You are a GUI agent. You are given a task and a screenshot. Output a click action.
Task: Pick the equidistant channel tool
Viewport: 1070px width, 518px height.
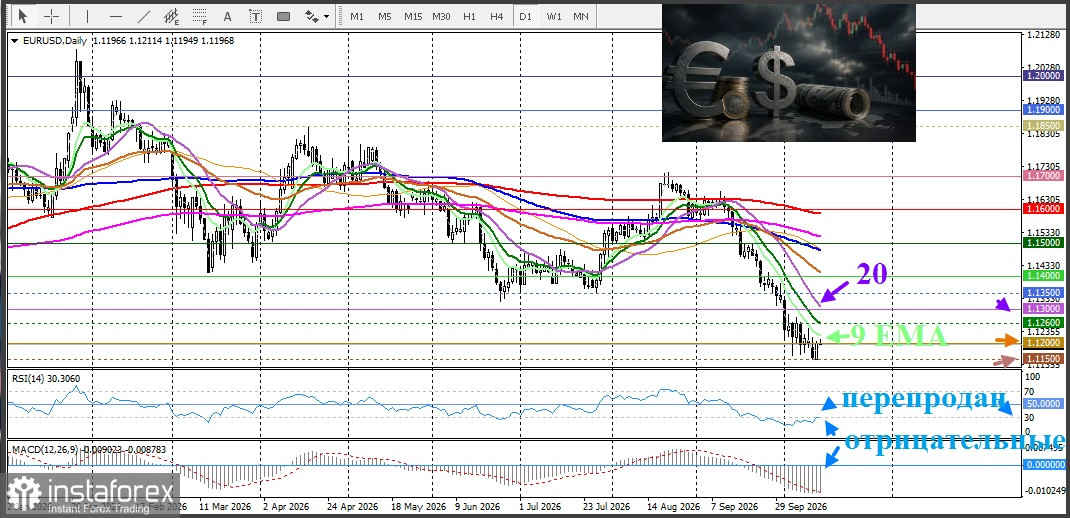click(x=171, y=16)
